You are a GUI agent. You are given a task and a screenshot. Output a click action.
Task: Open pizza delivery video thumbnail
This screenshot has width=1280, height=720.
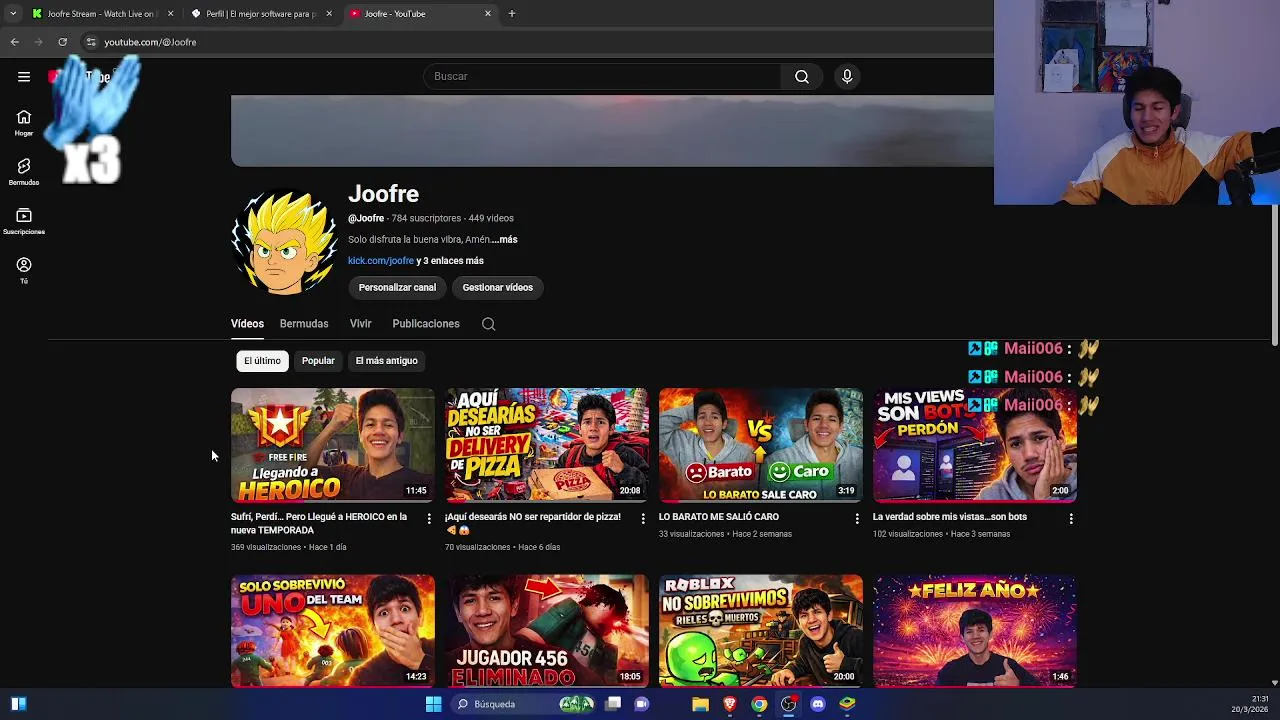[547, 445]
